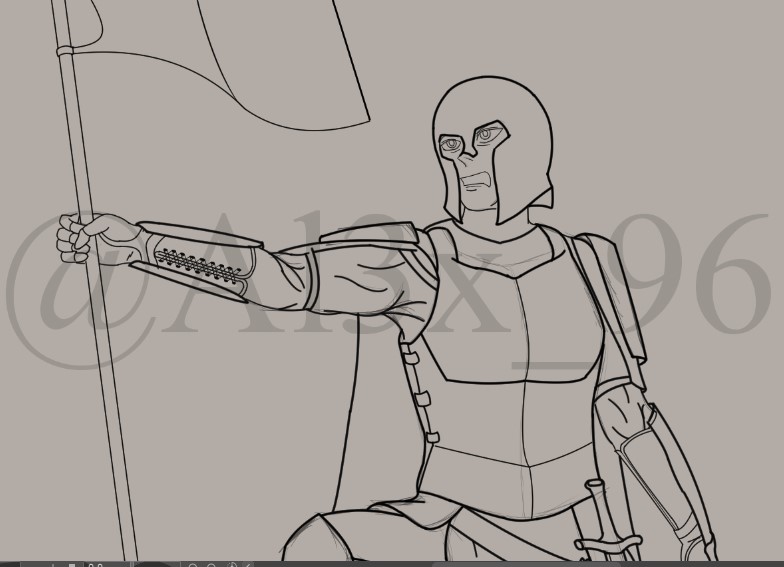This screenshot has width=784, height=567.
Task: Click the knight's helmet on the canvas
Action: tap(493, 150)
